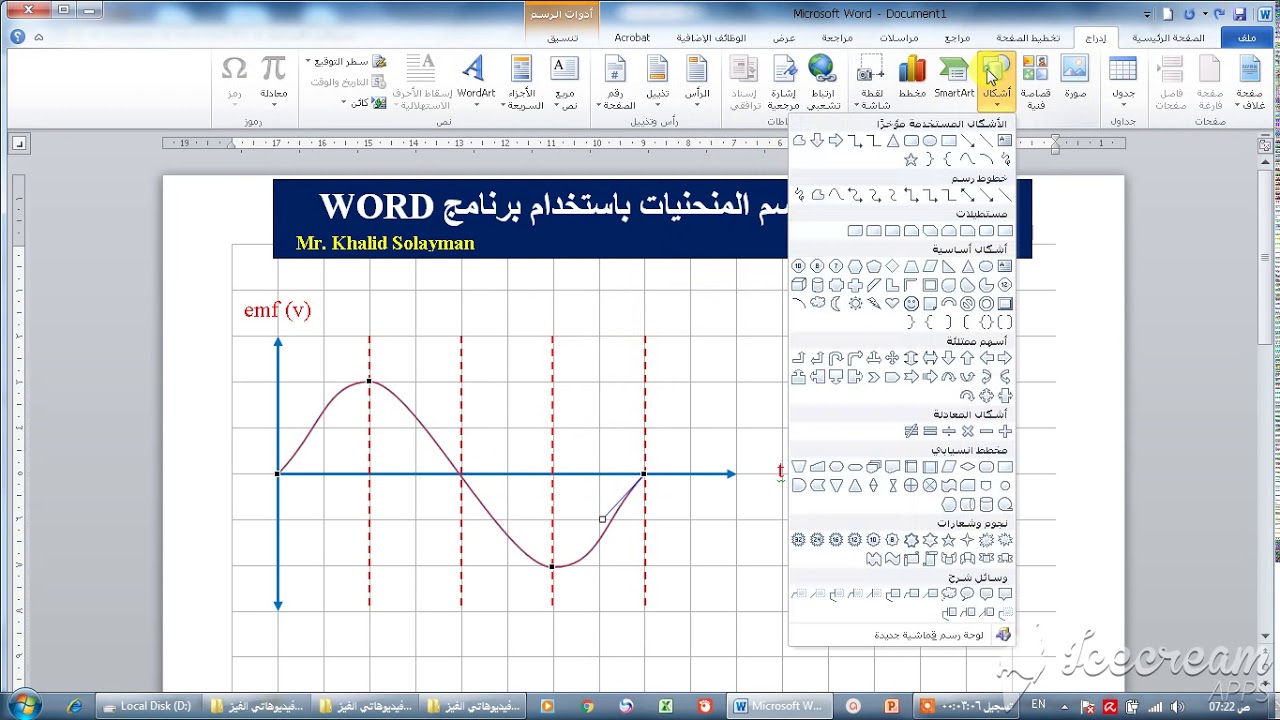The height and width of the screenshot is (720, 1280).
Task: Open the Text Box (مربع نص) dropdown
Action: [564, 82]
